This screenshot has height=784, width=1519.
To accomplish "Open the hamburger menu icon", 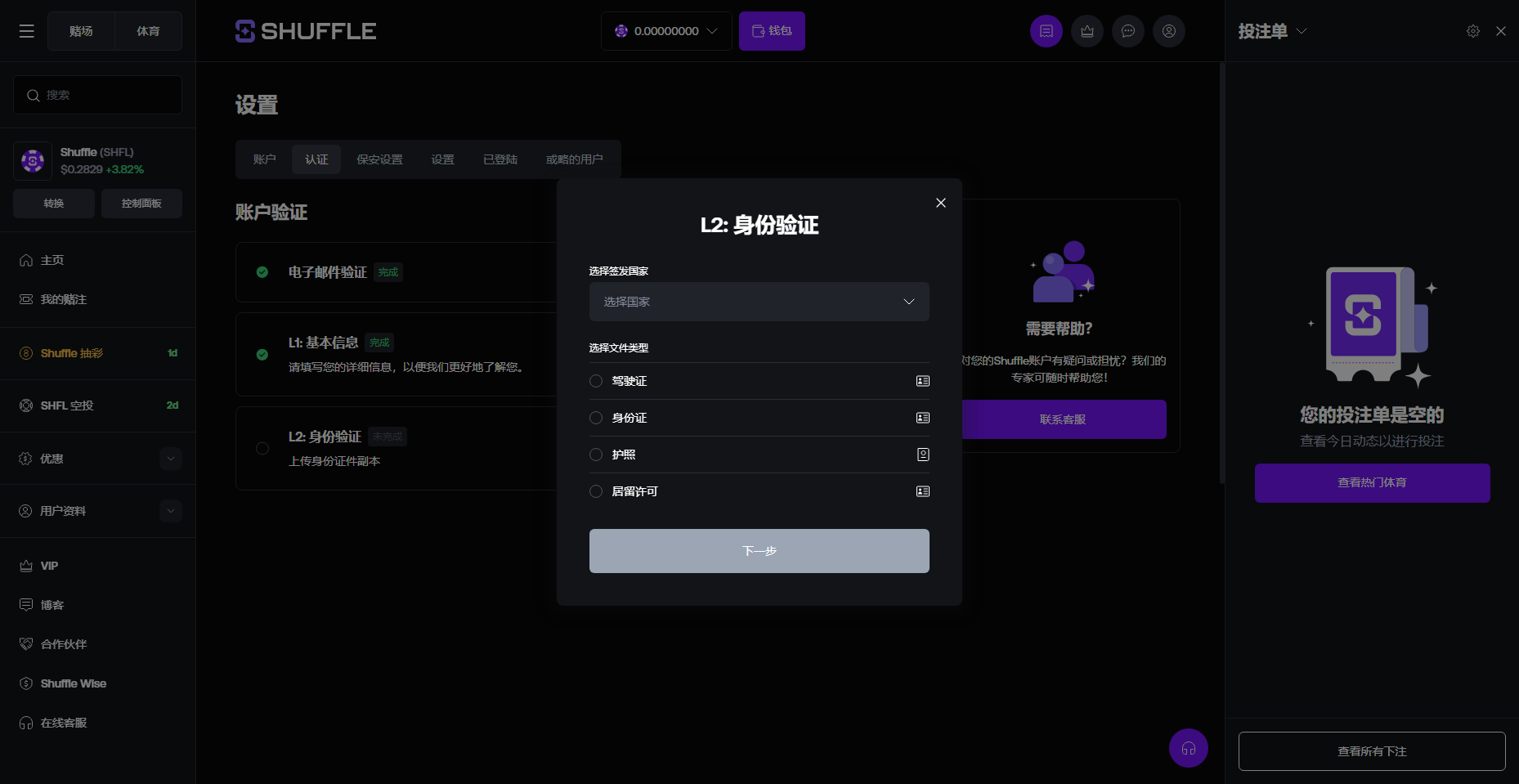I will pos(27,31).
